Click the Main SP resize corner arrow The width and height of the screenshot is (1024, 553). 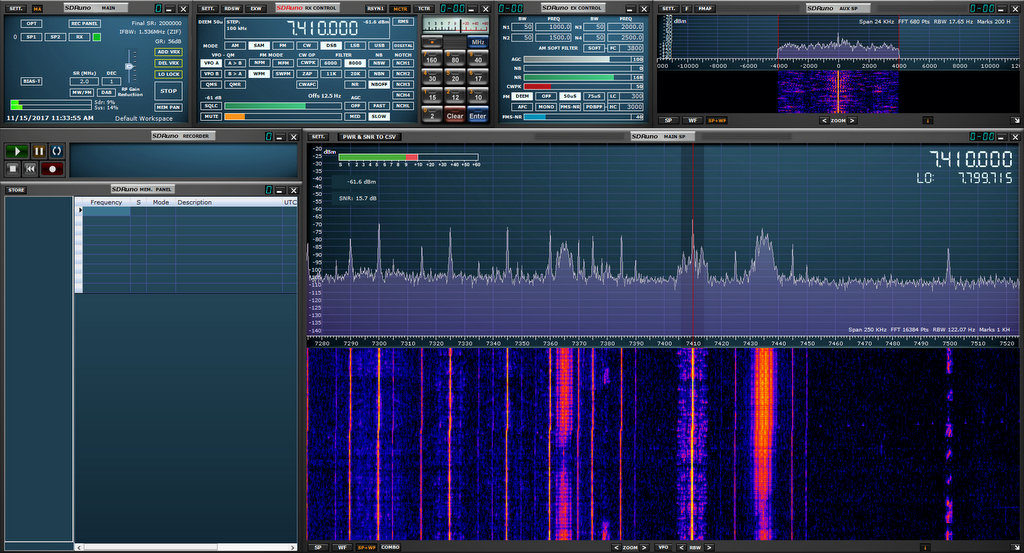[x=1015, y=547]
